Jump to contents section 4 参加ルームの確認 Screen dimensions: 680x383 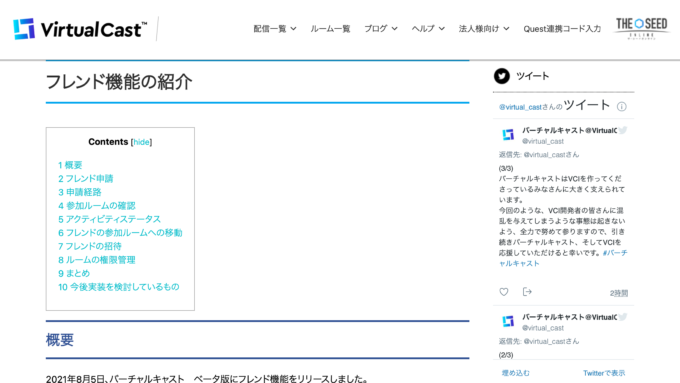[97, 205]
